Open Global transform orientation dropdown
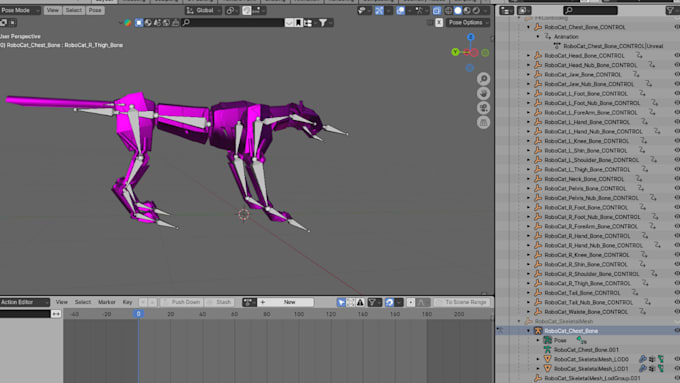This screenshot has height=383, width=680. tap(203, 10)
